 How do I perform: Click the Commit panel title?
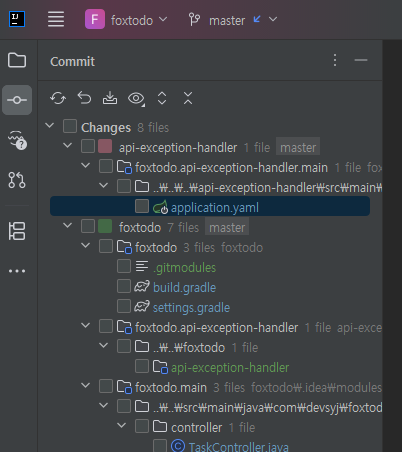pos(72,61)
